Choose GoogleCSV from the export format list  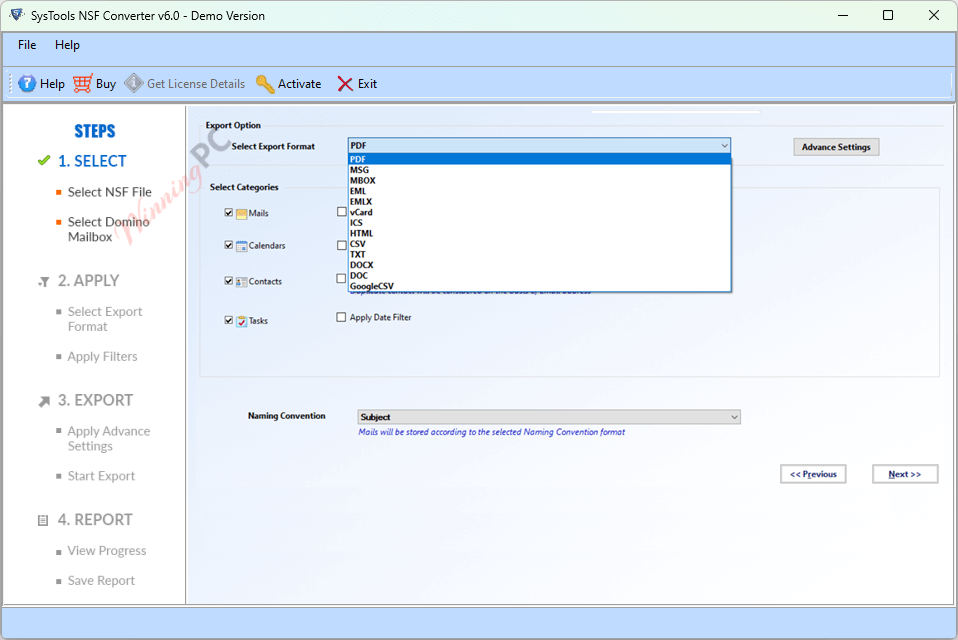point(539,286)
